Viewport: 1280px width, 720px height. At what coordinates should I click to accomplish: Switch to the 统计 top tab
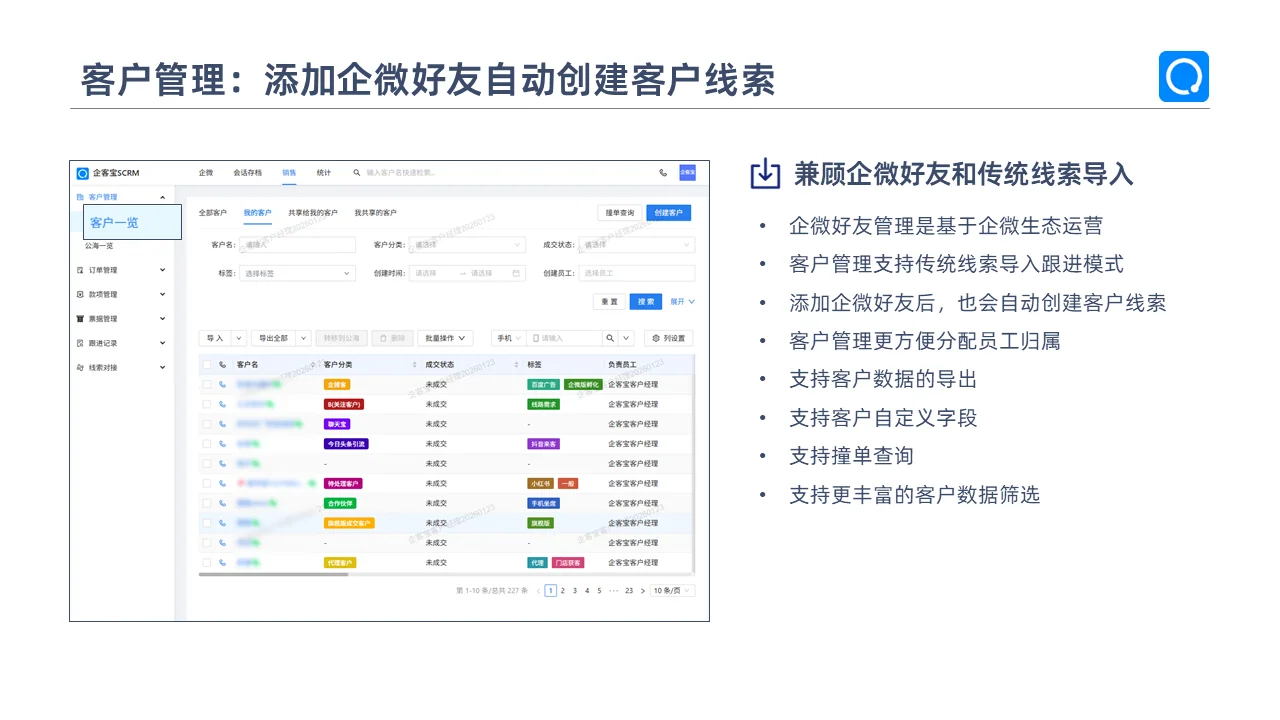click(x=324, y=173)
